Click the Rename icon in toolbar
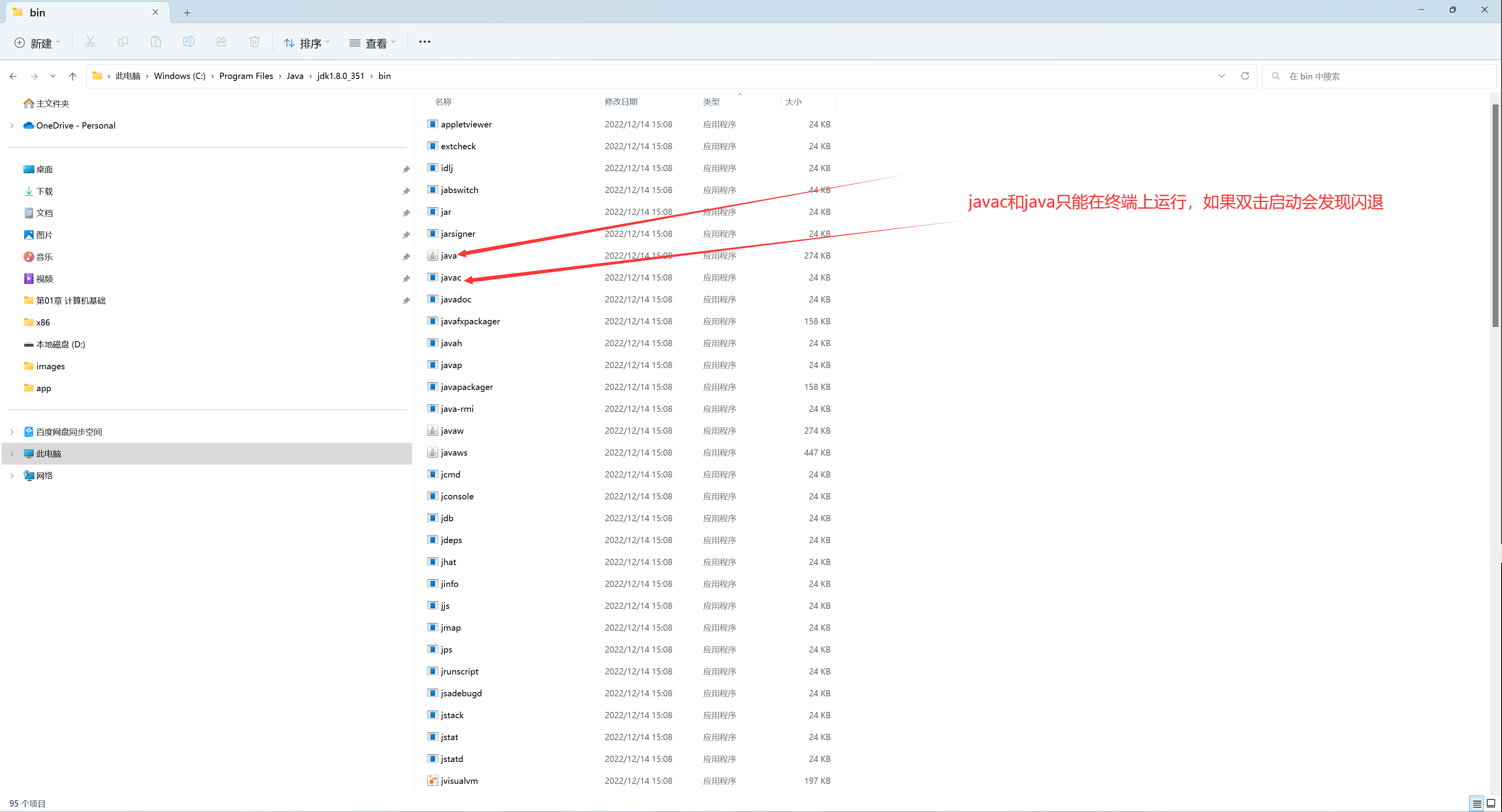 click(x=188, y=42)
